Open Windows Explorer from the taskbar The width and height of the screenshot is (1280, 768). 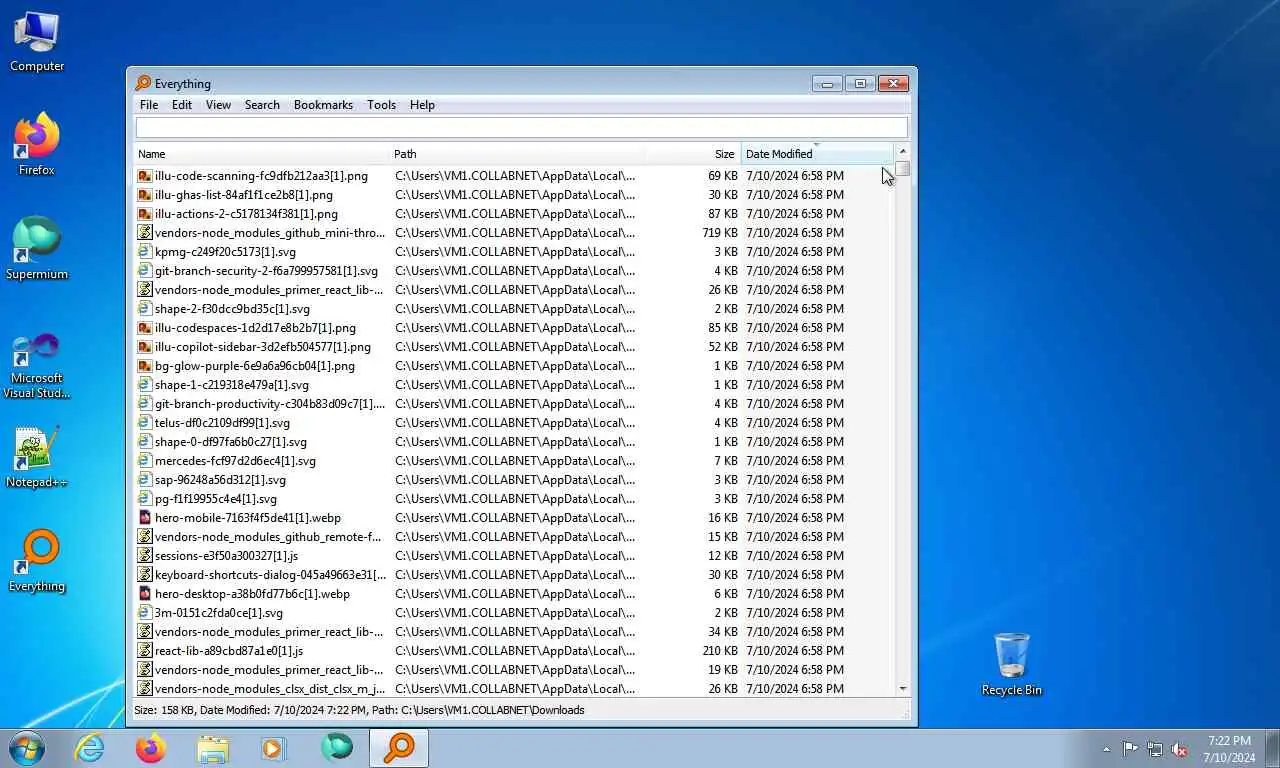coord(213,748)
